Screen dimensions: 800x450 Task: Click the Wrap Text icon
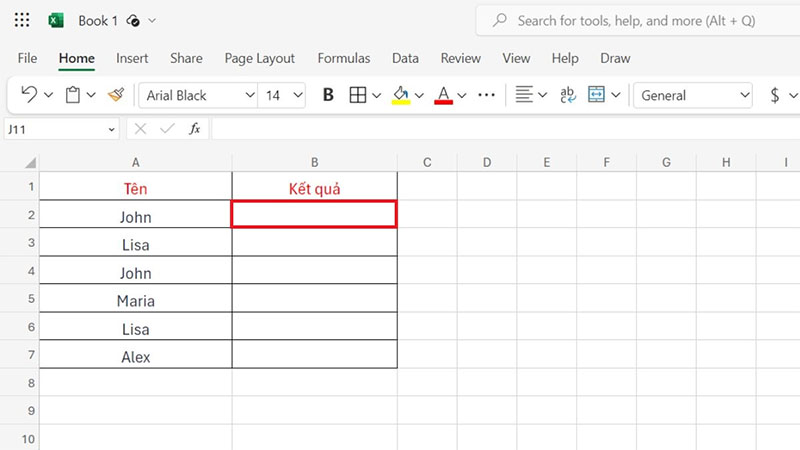pos(568,95)
